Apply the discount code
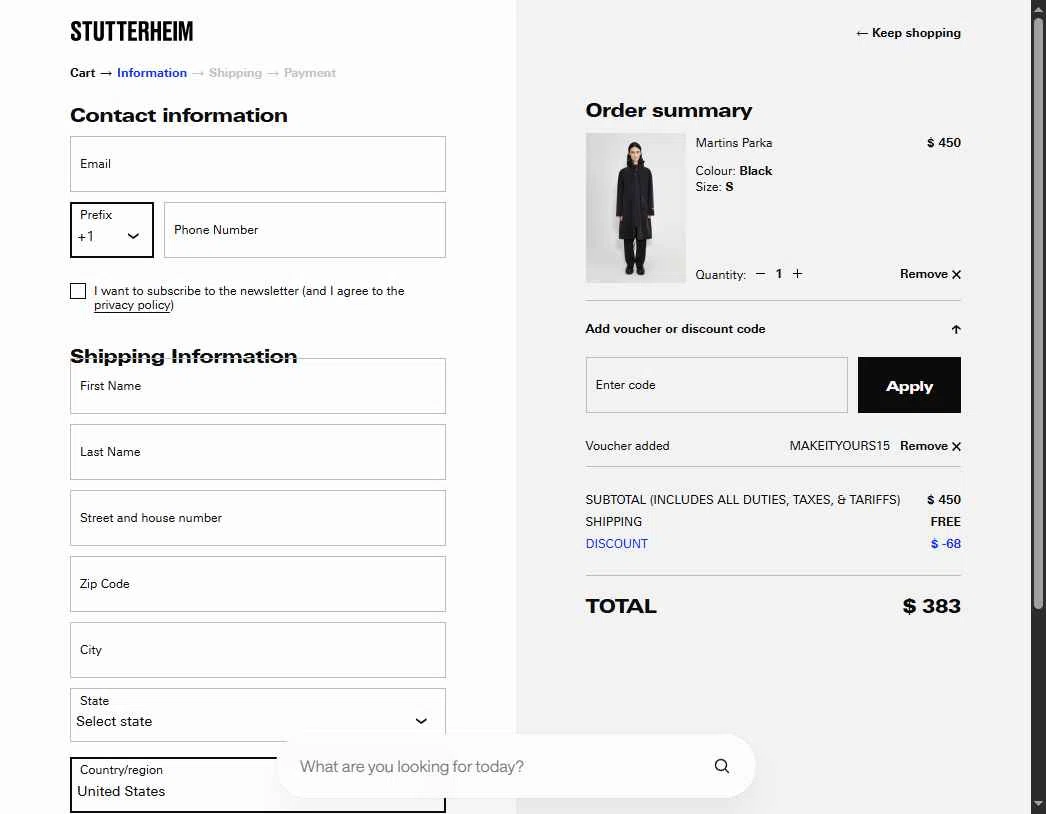Image resolution: width=1046 pixels, height=814 pixels. (909, 385)
